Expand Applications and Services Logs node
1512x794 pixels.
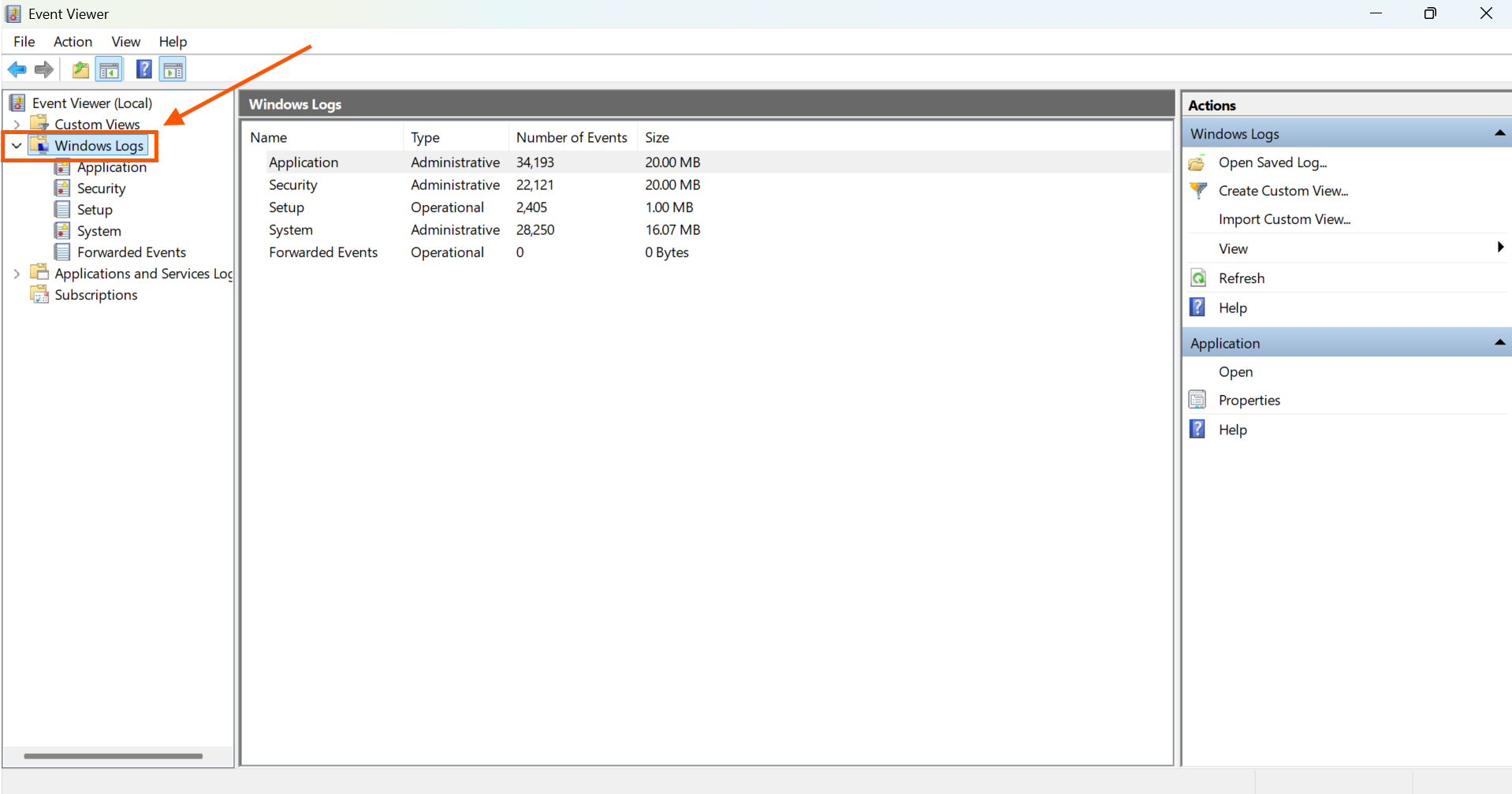(x=17, y=274)
